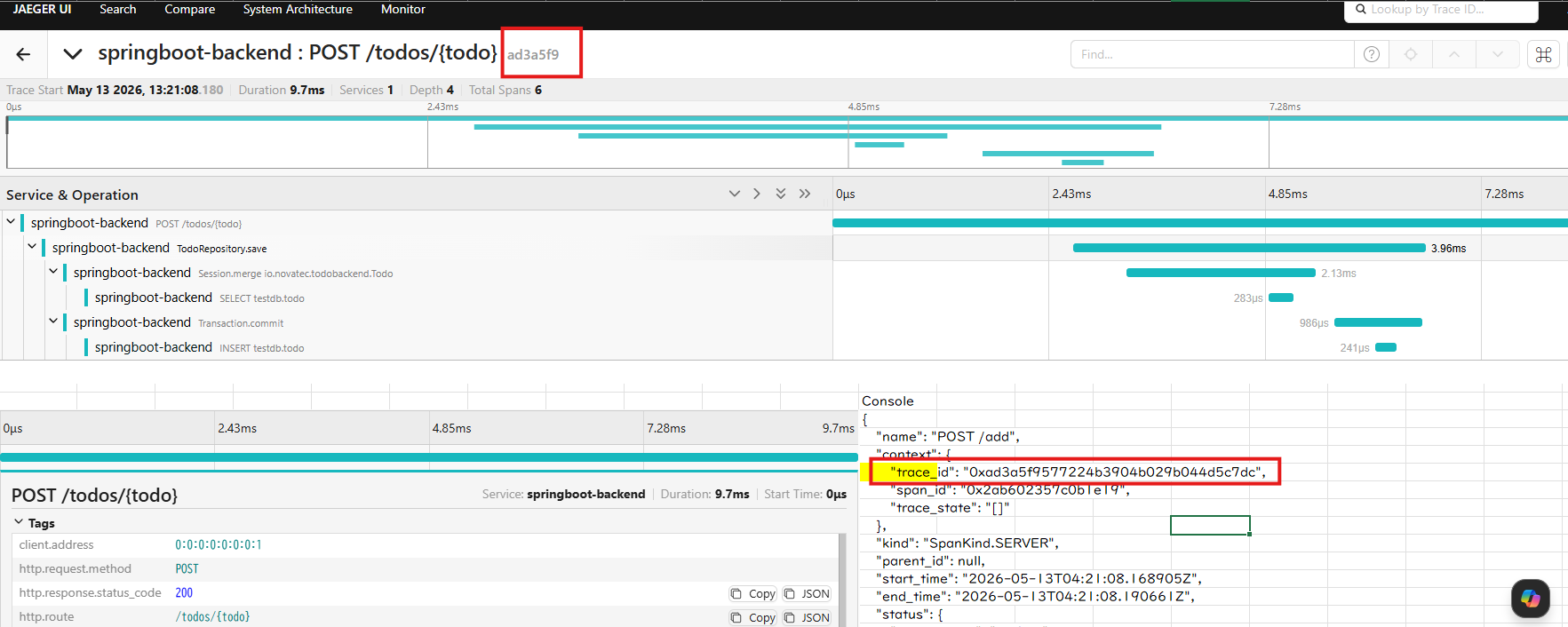The width and height of the screenshot is (1568, 627).
Task: Focus on search matches target icon
Action: 1411,54
